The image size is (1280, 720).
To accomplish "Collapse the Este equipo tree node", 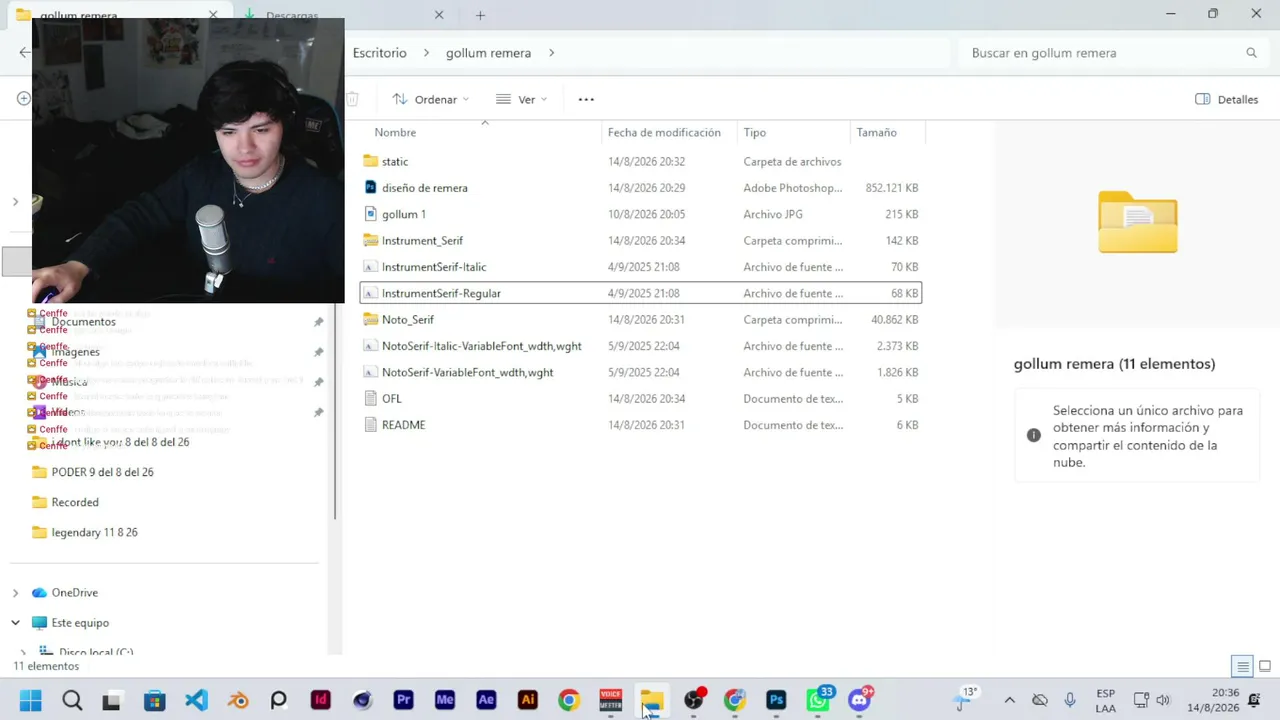I will (x=15, y=623).
